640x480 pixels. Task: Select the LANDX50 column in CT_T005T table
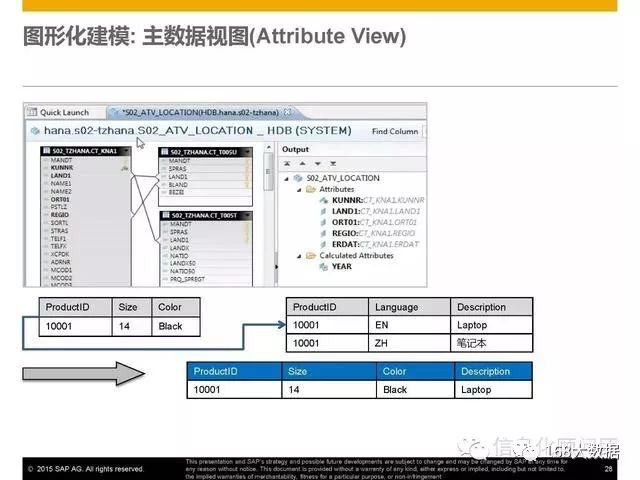[183, 263]
